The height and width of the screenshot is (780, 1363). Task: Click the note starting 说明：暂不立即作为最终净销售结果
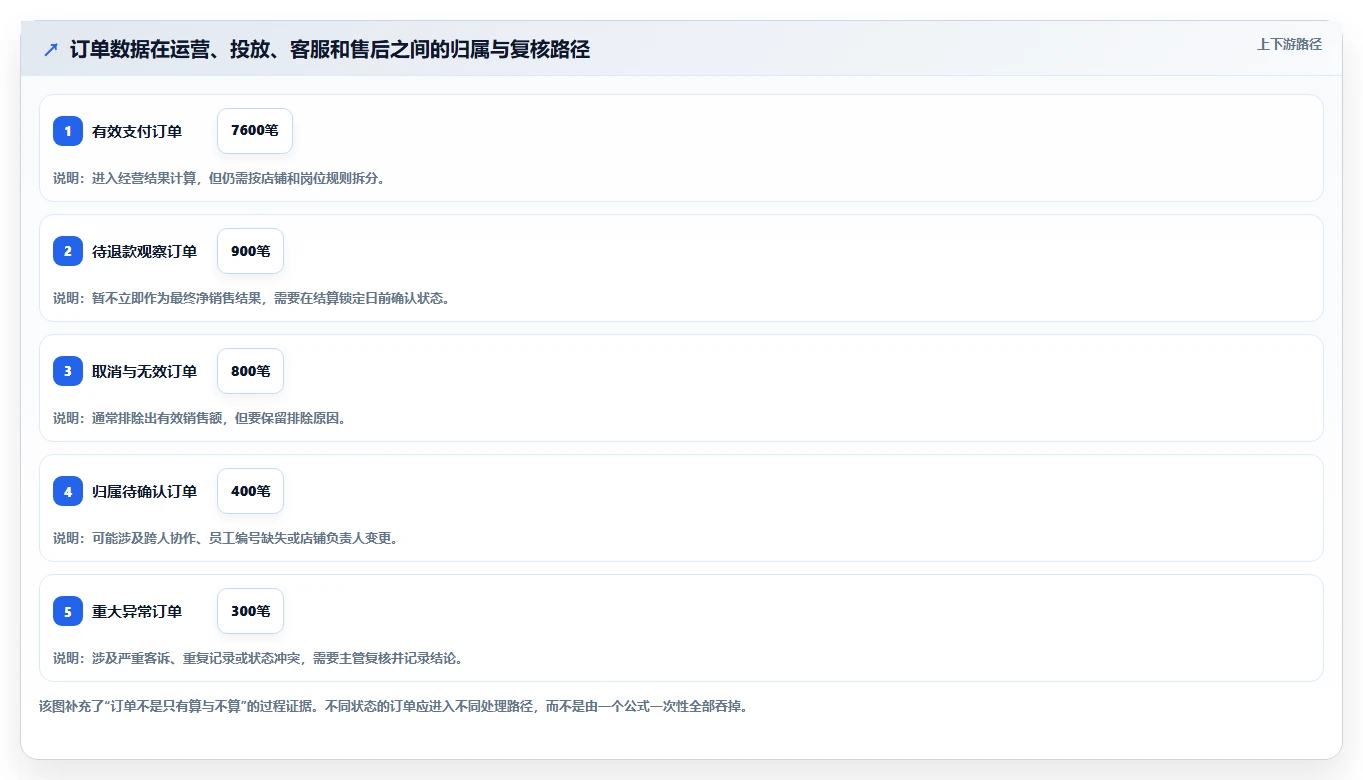pyautogui.click(x=251, y=298)
